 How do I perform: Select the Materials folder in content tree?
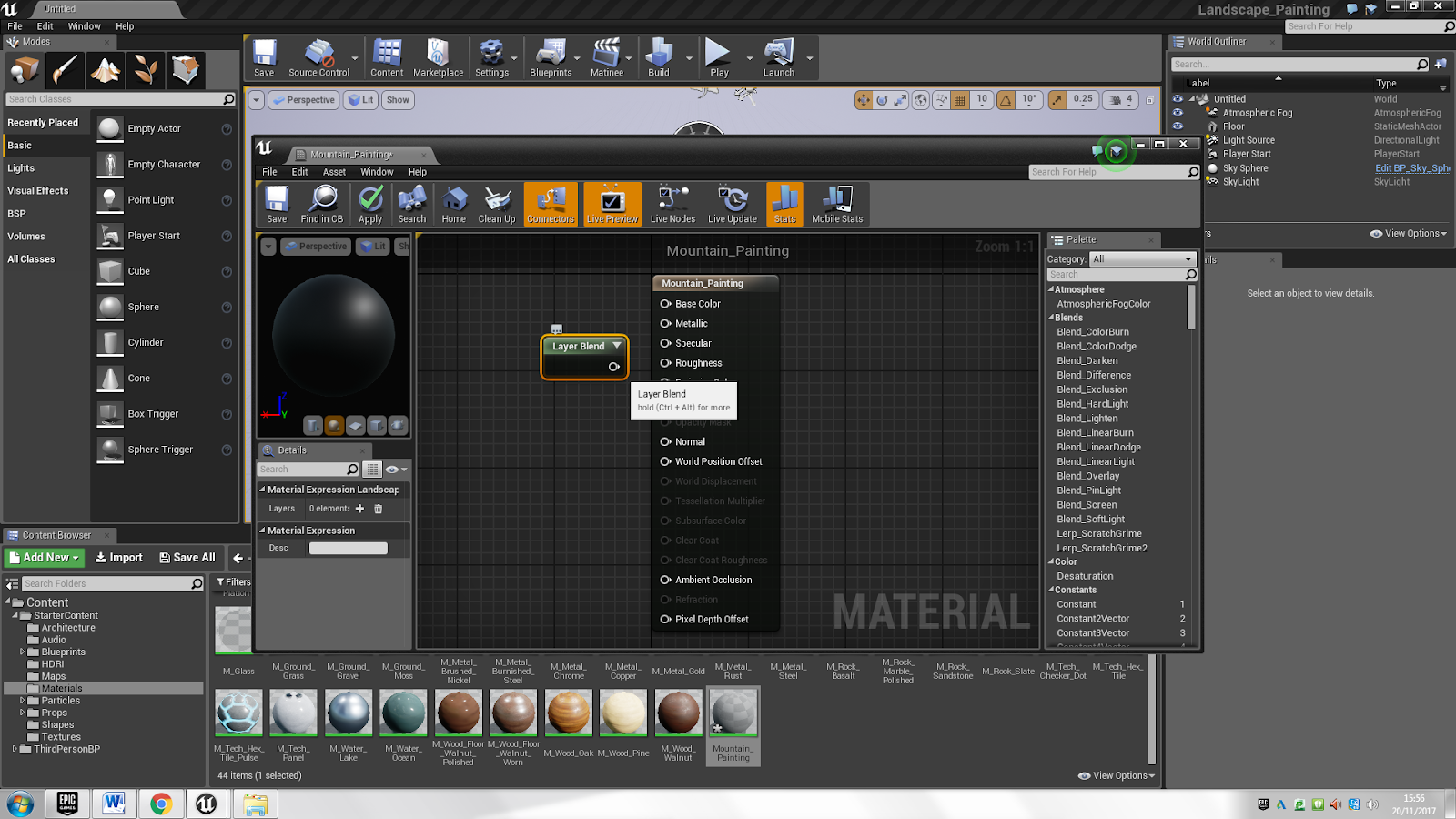coord(62,689)
